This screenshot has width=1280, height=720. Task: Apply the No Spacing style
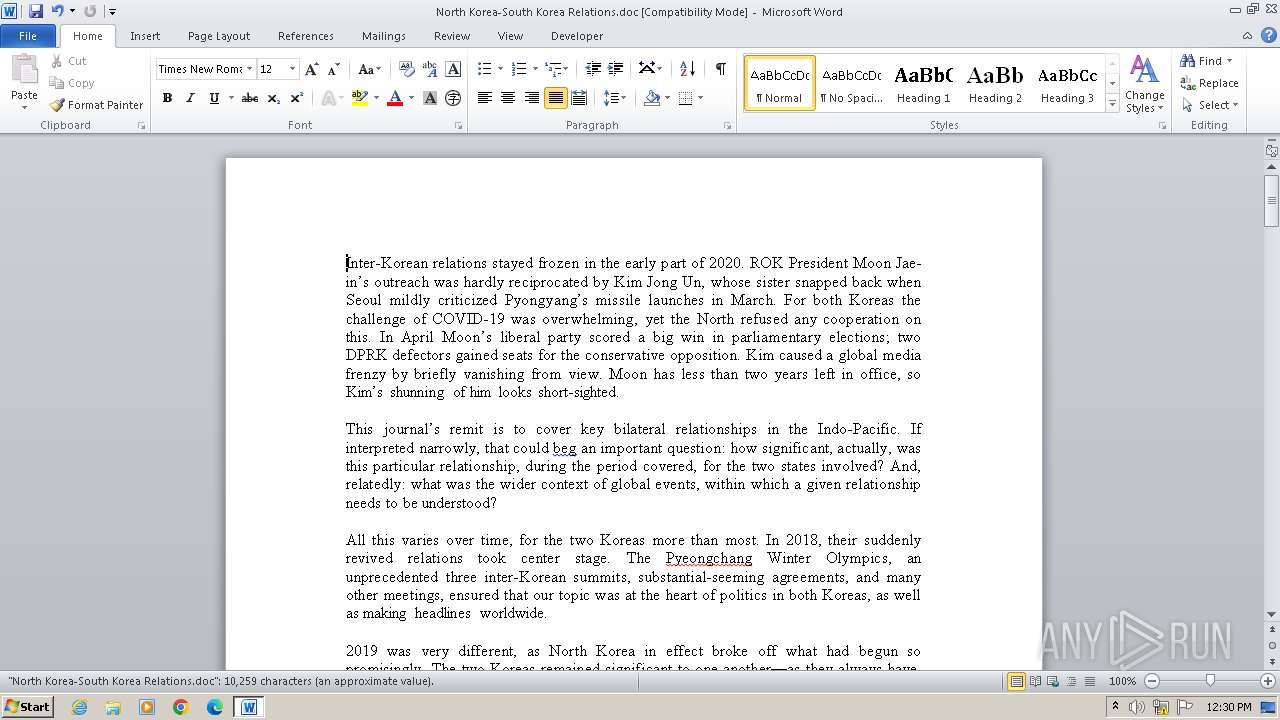coord(851,83)
